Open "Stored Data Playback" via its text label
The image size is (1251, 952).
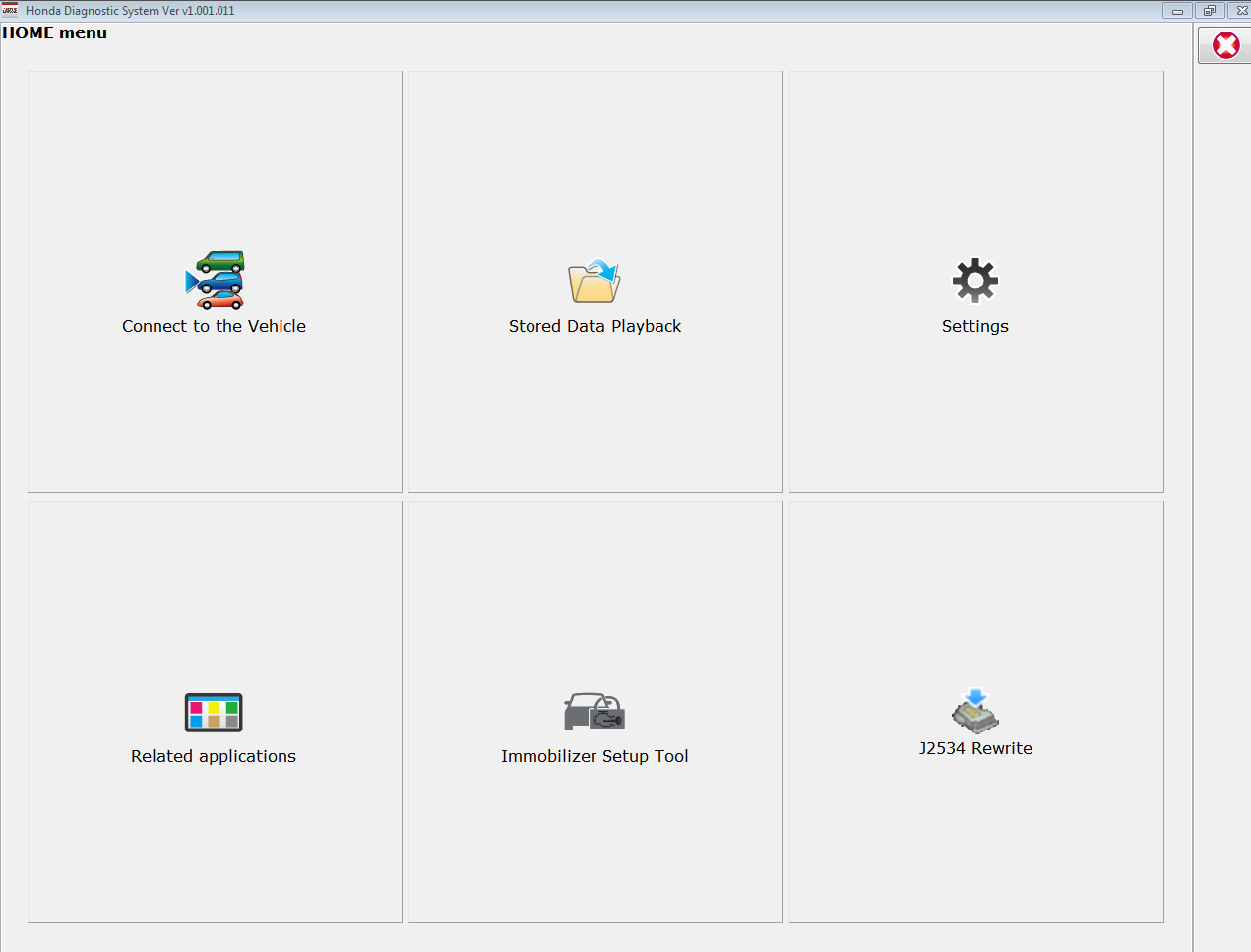coord(594,326)
